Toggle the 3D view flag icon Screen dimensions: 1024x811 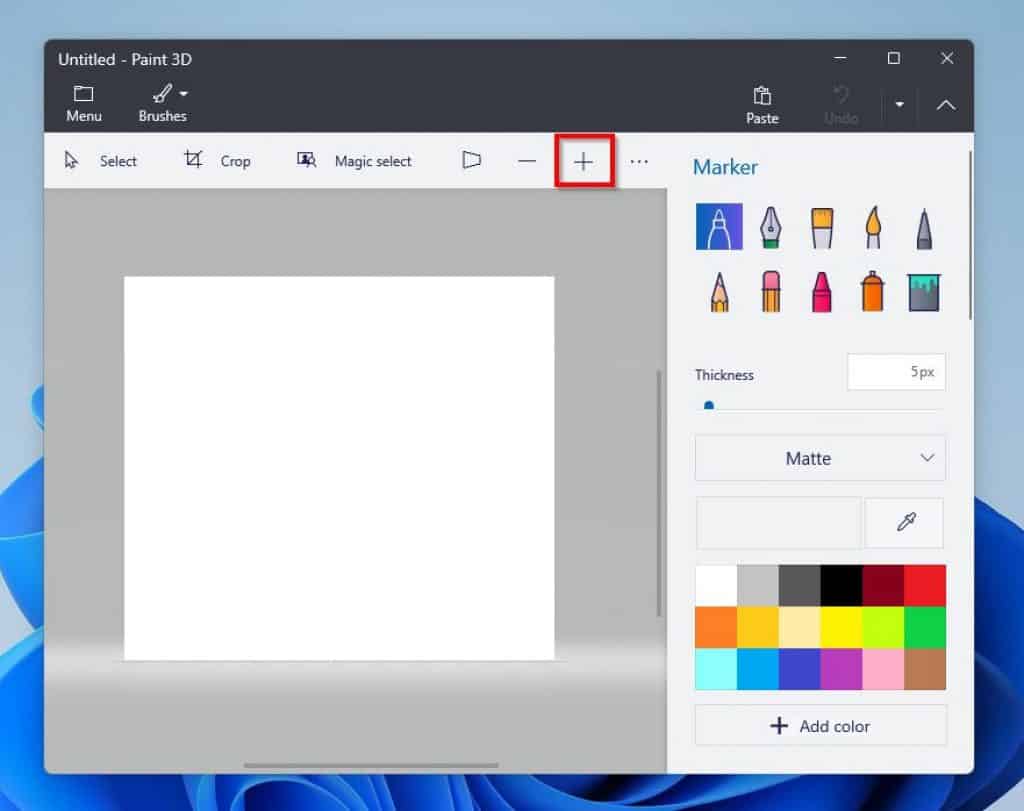click(x=472, y=160)
